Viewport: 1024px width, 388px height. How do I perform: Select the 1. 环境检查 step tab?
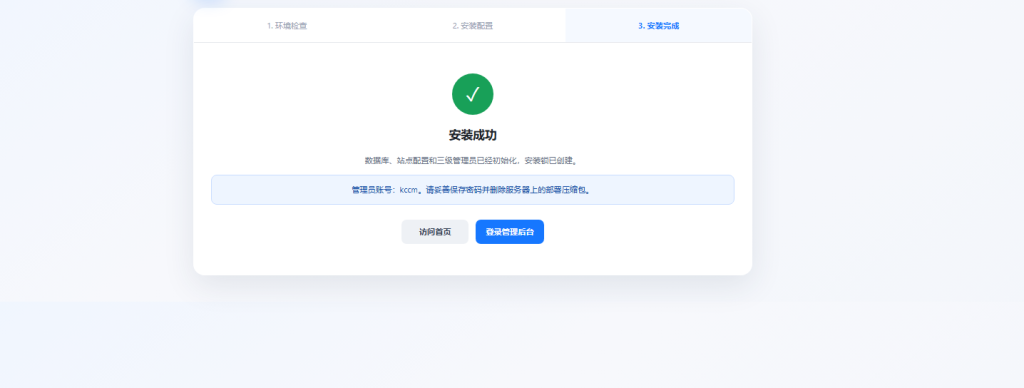(287, 26)
